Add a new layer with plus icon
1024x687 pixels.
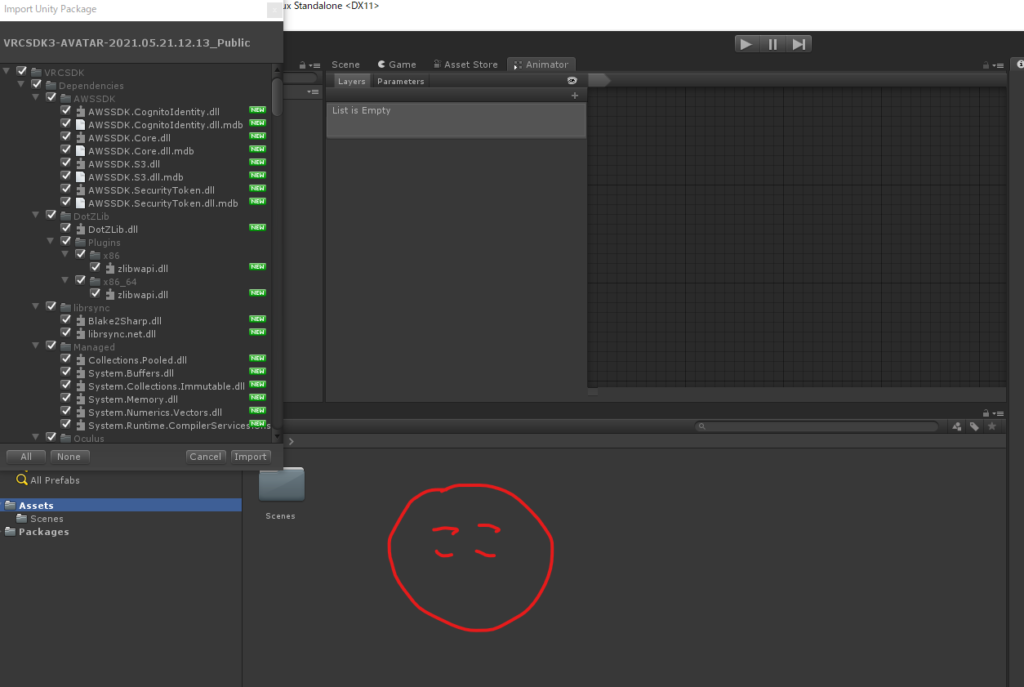pyautogui.click(x=575, y=95)
